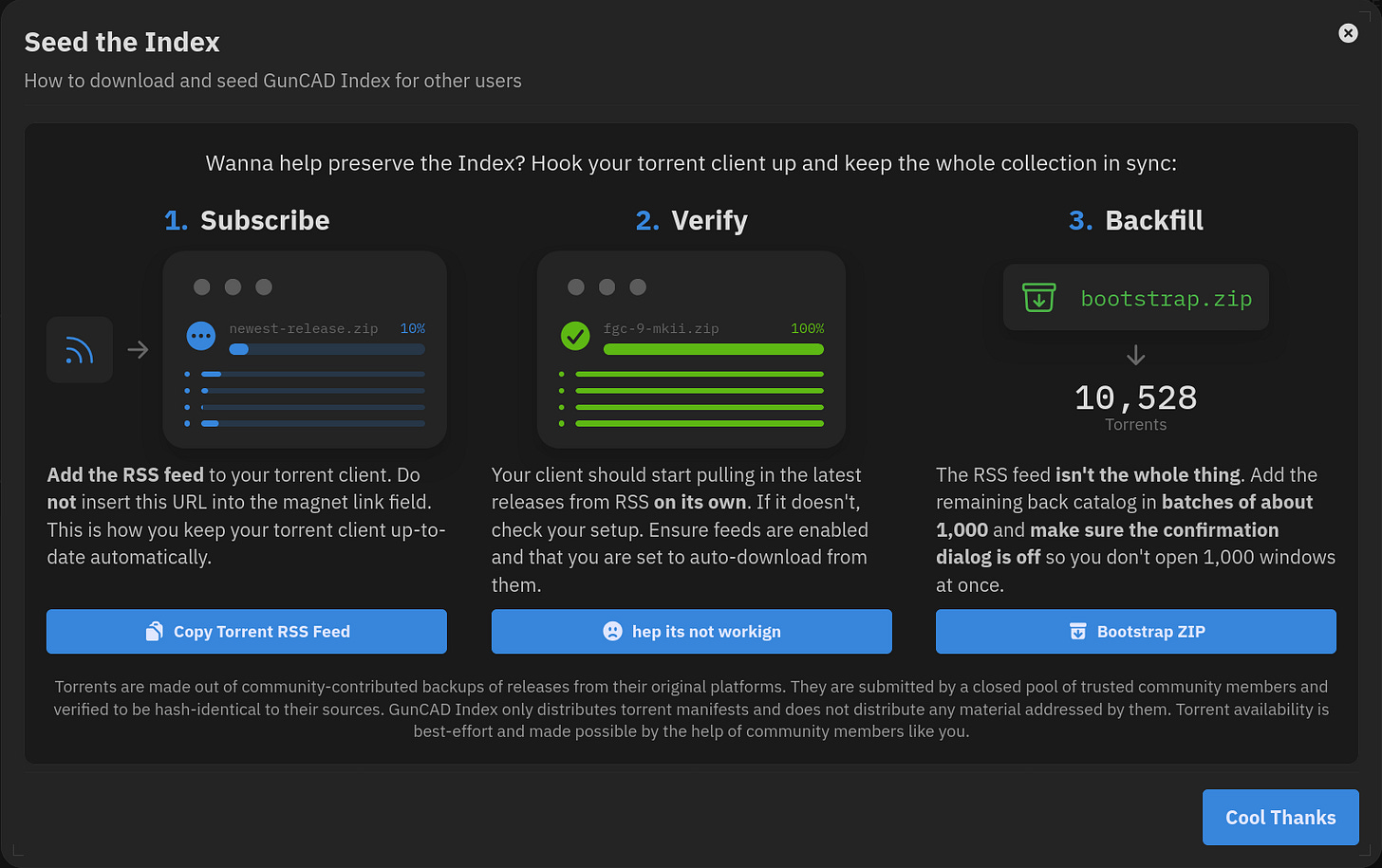This screenshot has height=868, width=1382.
Task: Close the Seed the Index dialog
Action: click(x=1348, y=33)
